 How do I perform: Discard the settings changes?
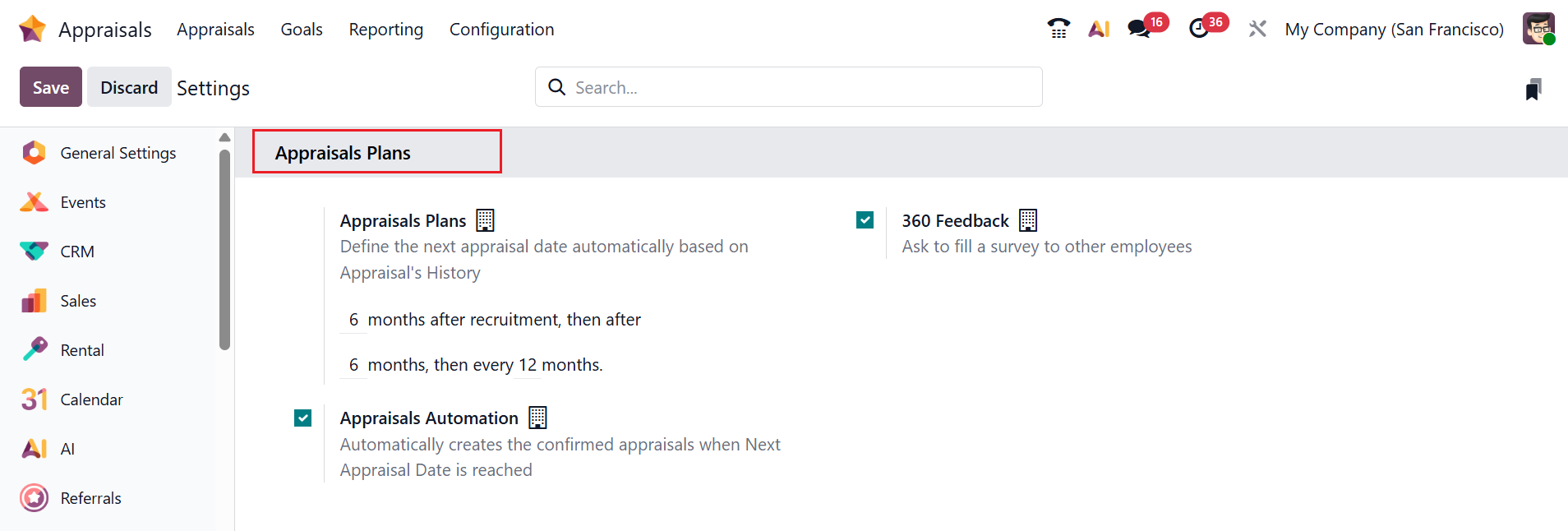point(129,87)
